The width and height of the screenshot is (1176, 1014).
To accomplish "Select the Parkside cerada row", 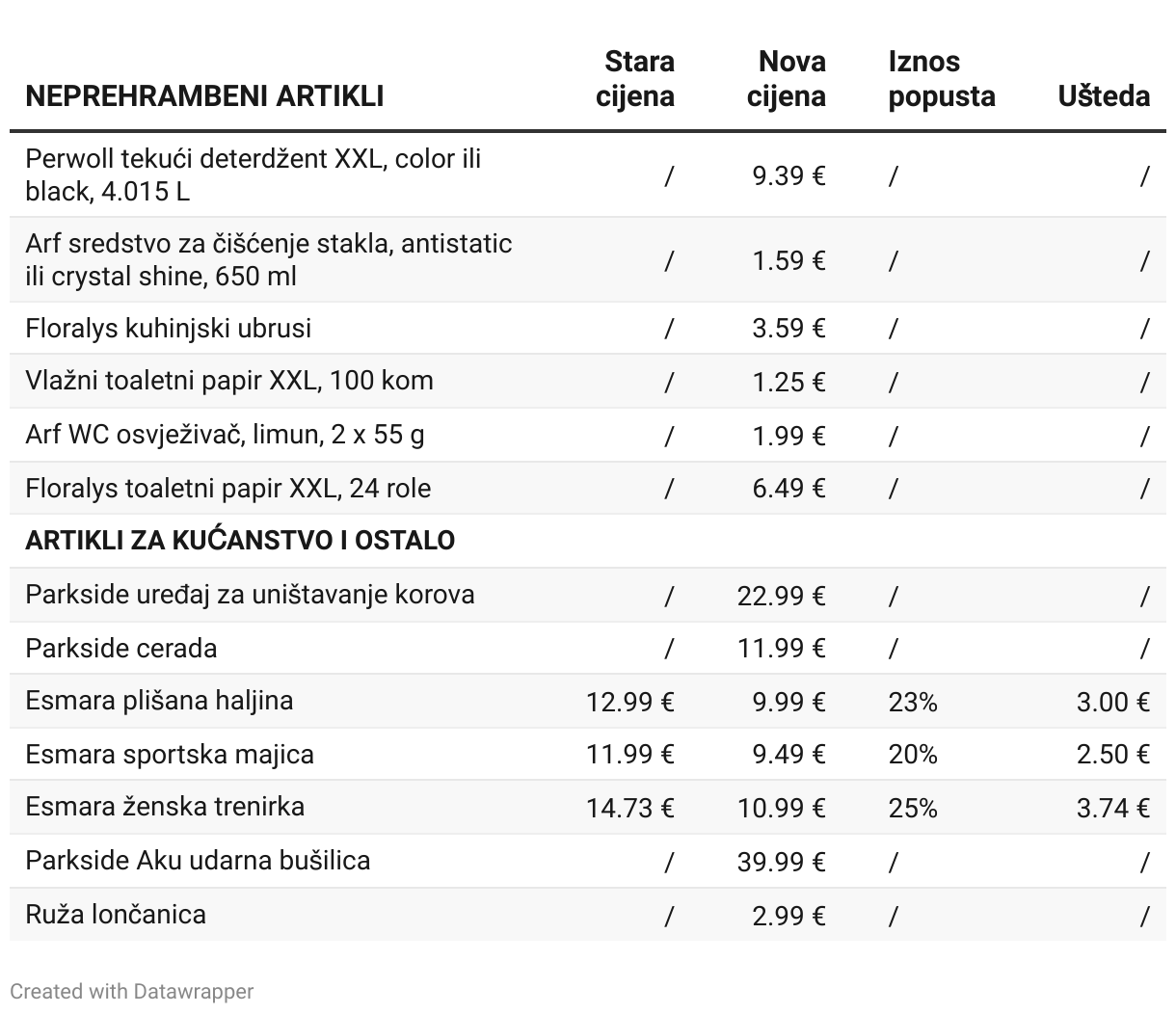I will tap(588, 648).
